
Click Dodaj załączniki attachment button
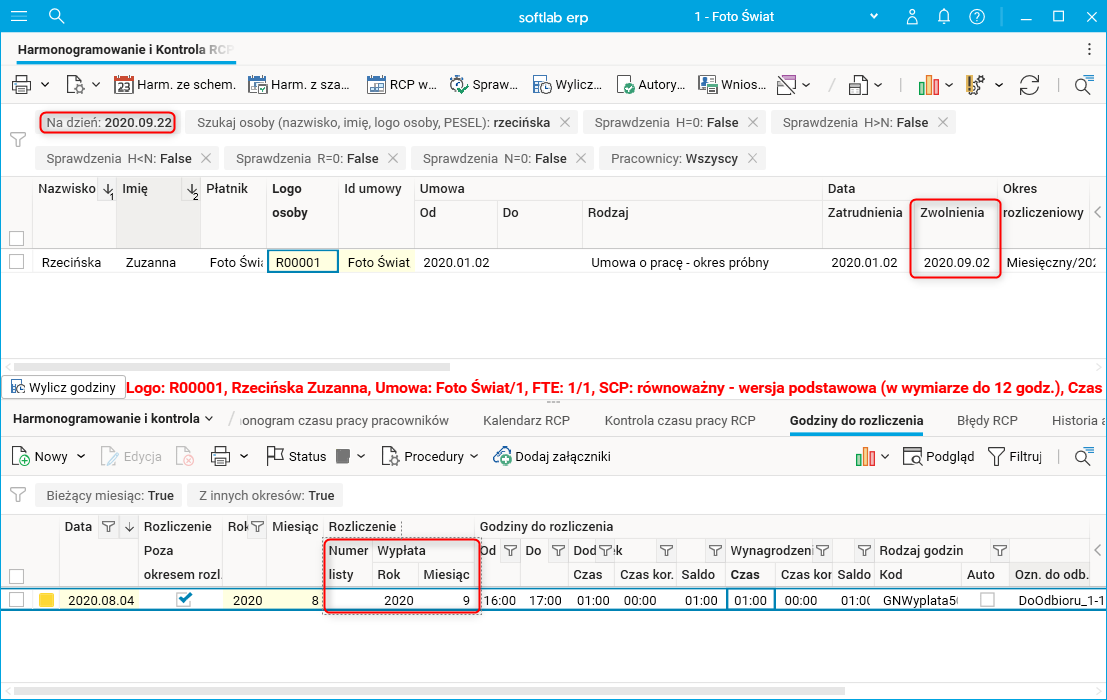551,457
